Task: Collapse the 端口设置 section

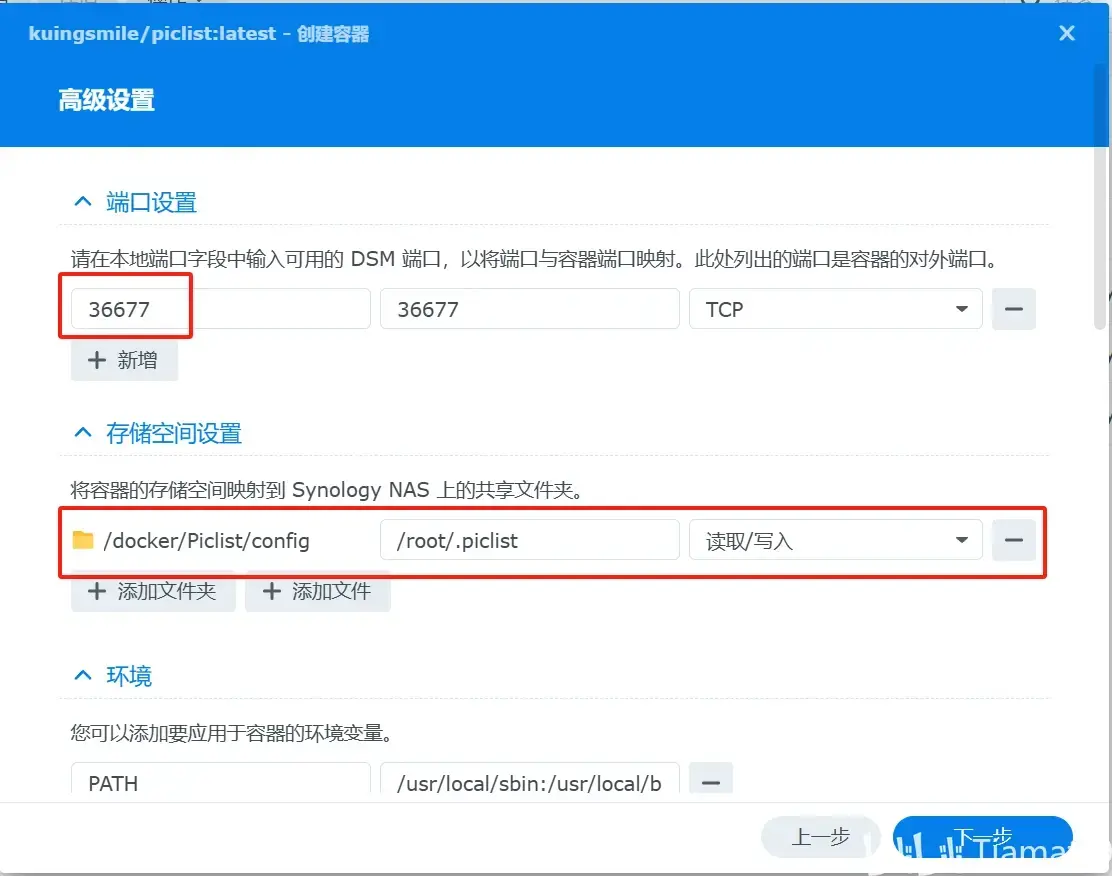Action: [x=82, y=200]
